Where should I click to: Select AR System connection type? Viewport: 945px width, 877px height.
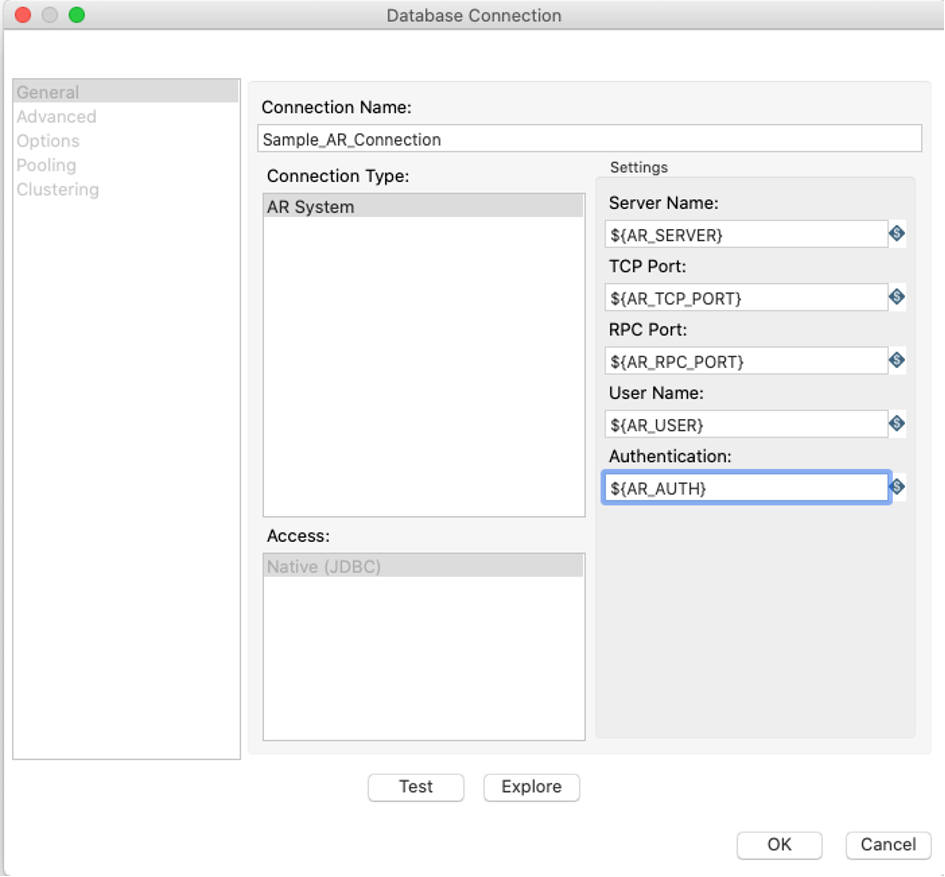(423, 207)
